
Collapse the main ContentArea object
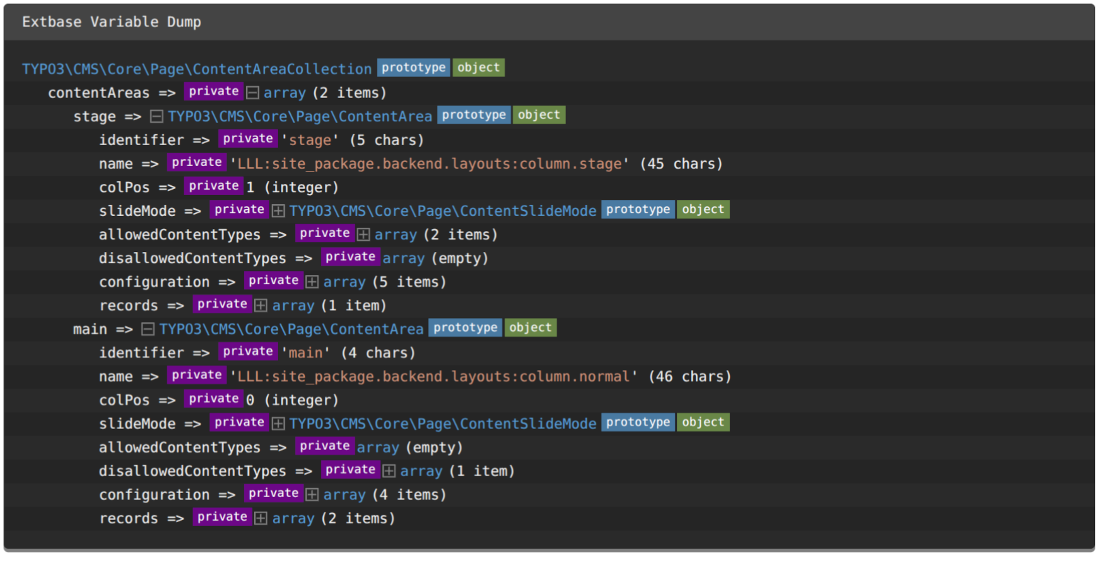coord(148,329)
